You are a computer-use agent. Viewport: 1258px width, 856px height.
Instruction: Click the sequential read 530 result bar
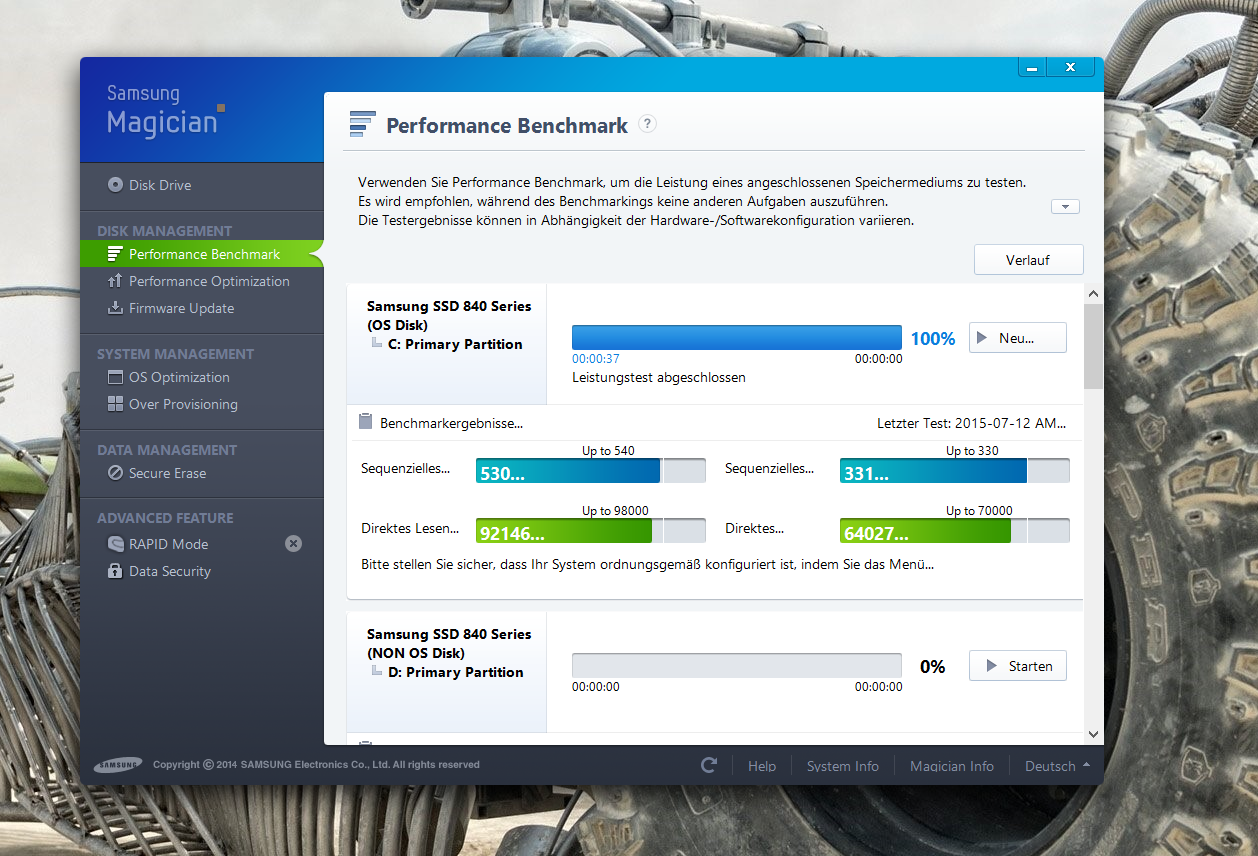[x=591, y=470]
